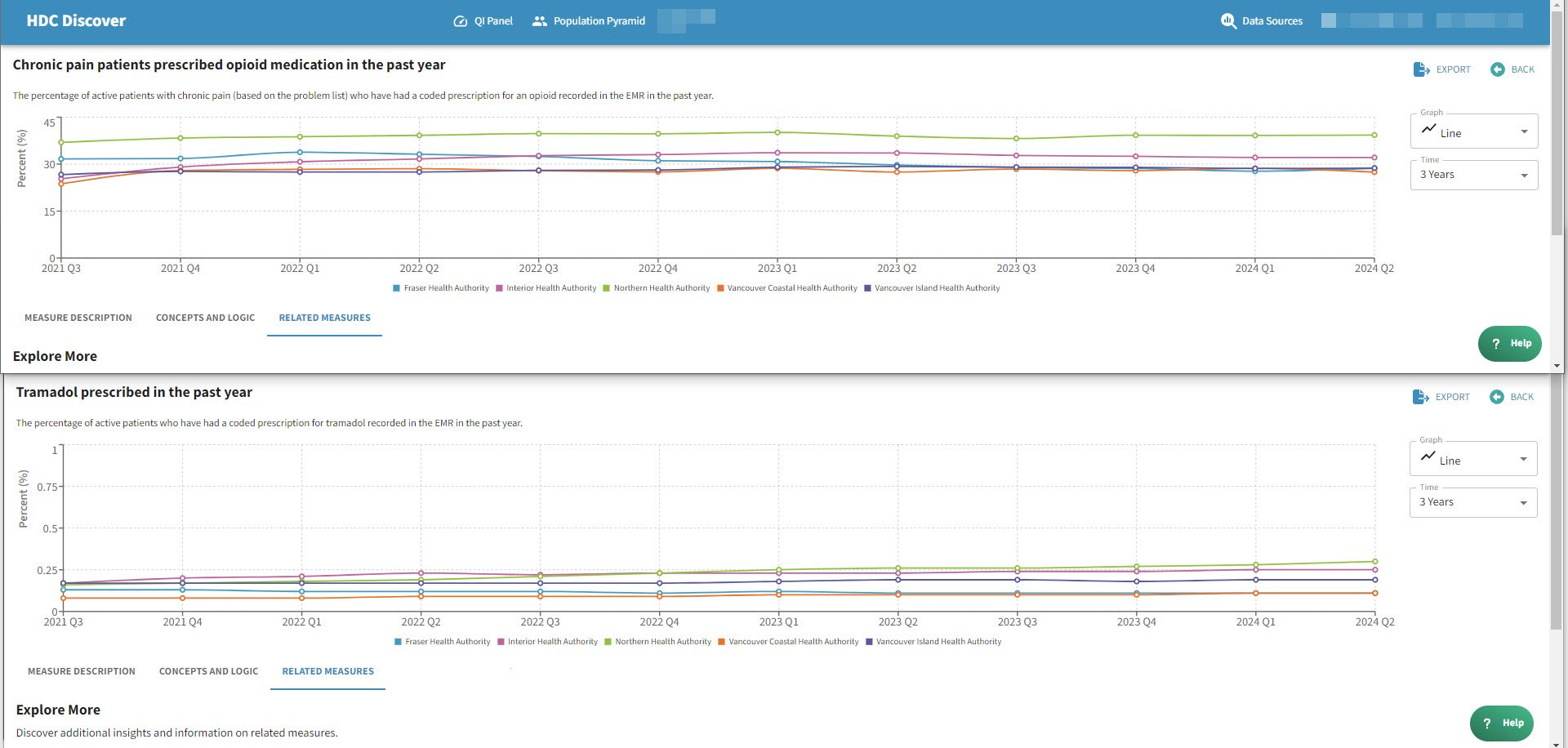Click Northern Health 2024 Q2 point on Tramadol chart
The height and width of the screenshot is (748, 1568).
tap(1375, 562)
